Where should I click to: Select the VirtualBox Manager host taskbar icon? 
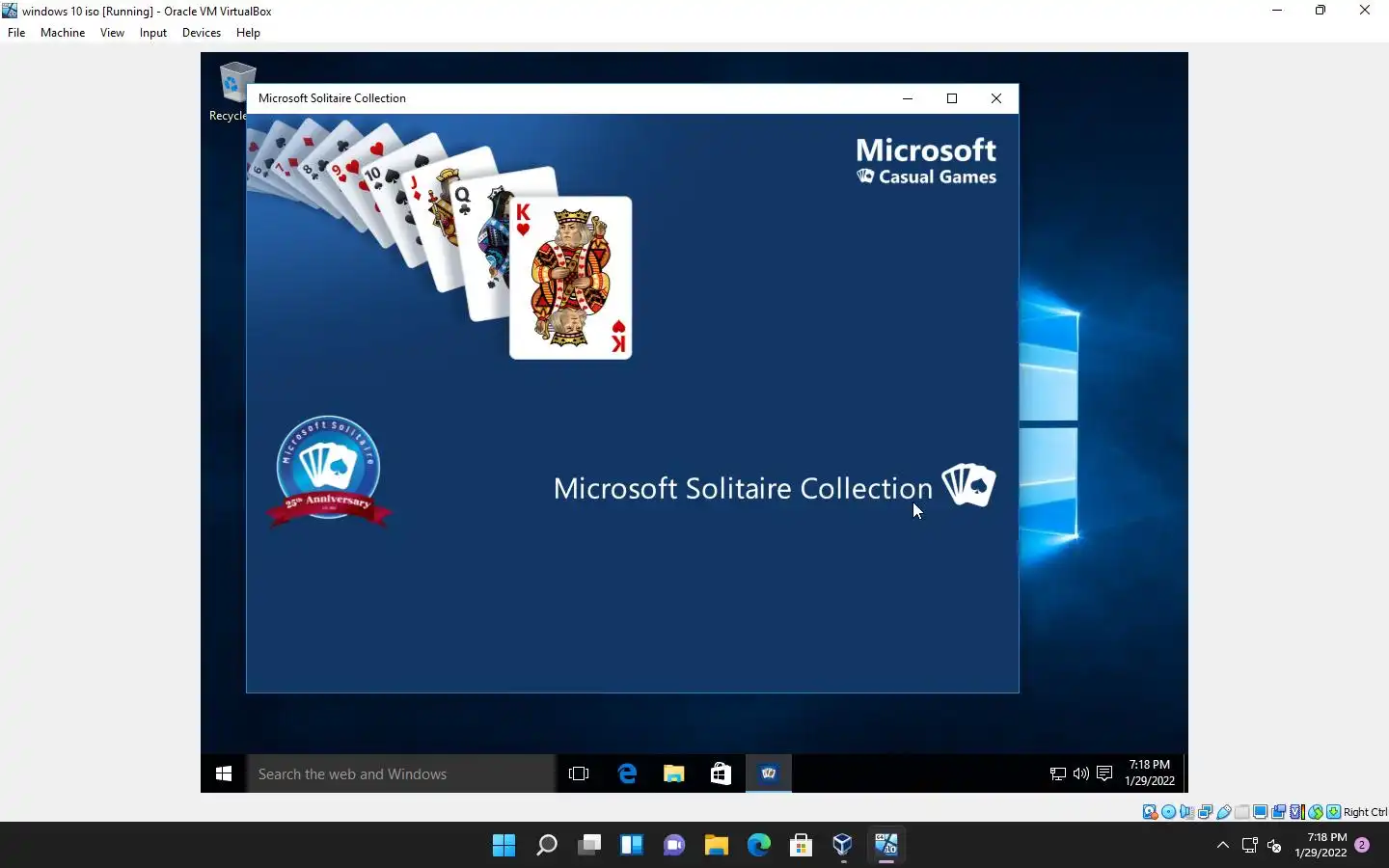pos(843,846)
